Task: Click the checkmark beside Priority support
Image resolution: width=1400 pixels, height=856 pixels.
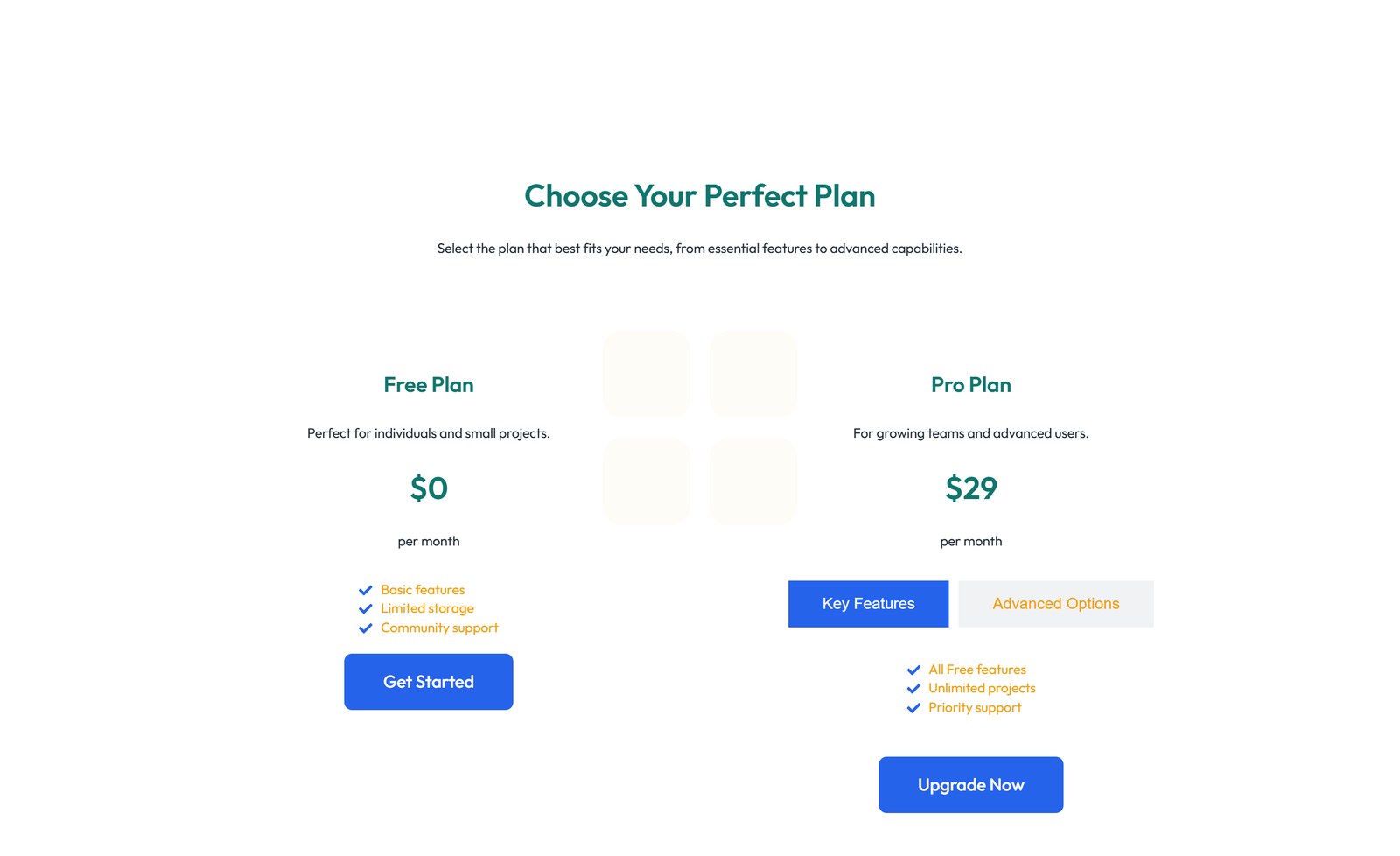Action: point(914,708)
